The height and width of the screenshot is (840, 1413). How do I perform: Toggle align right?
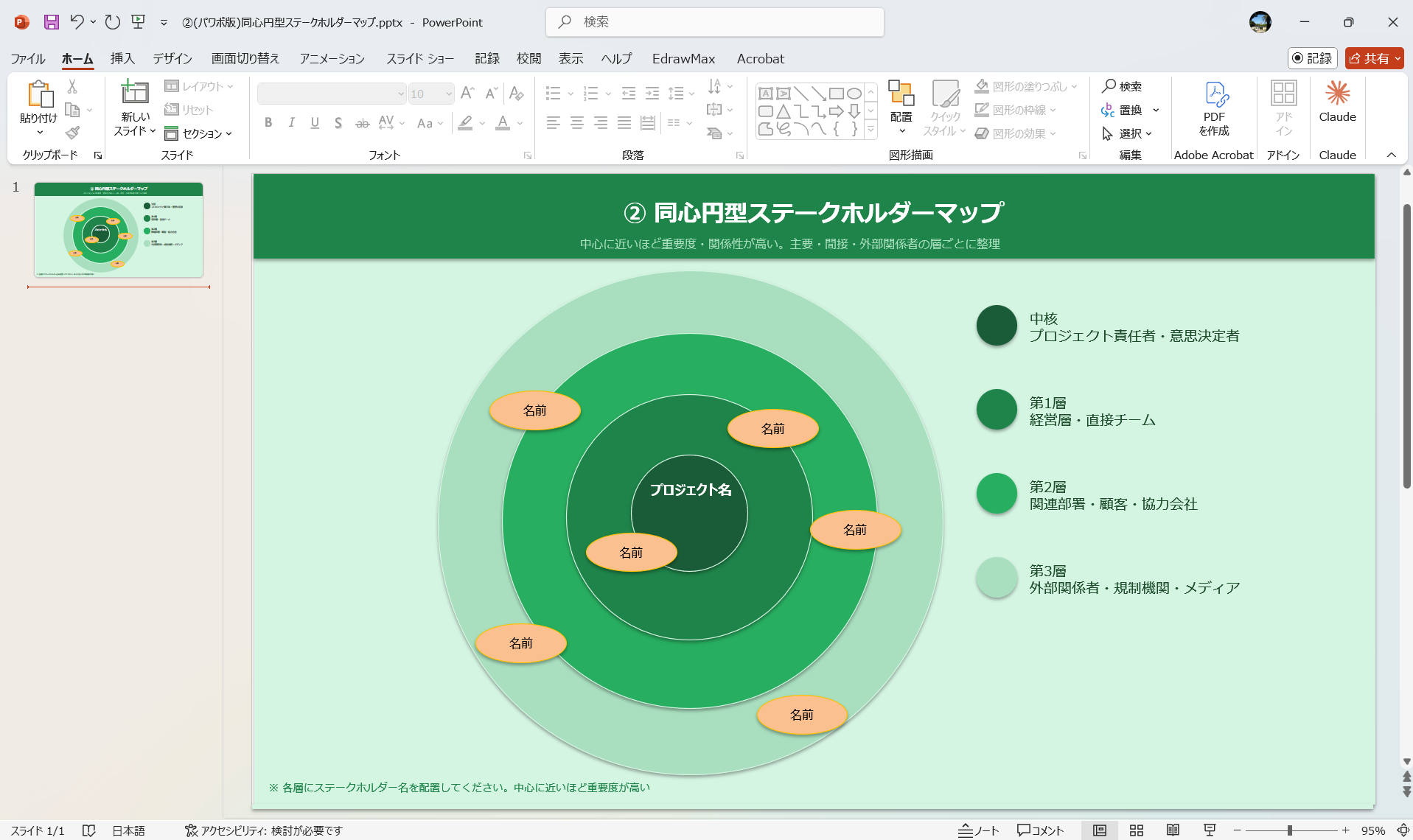tap(601, 123)
